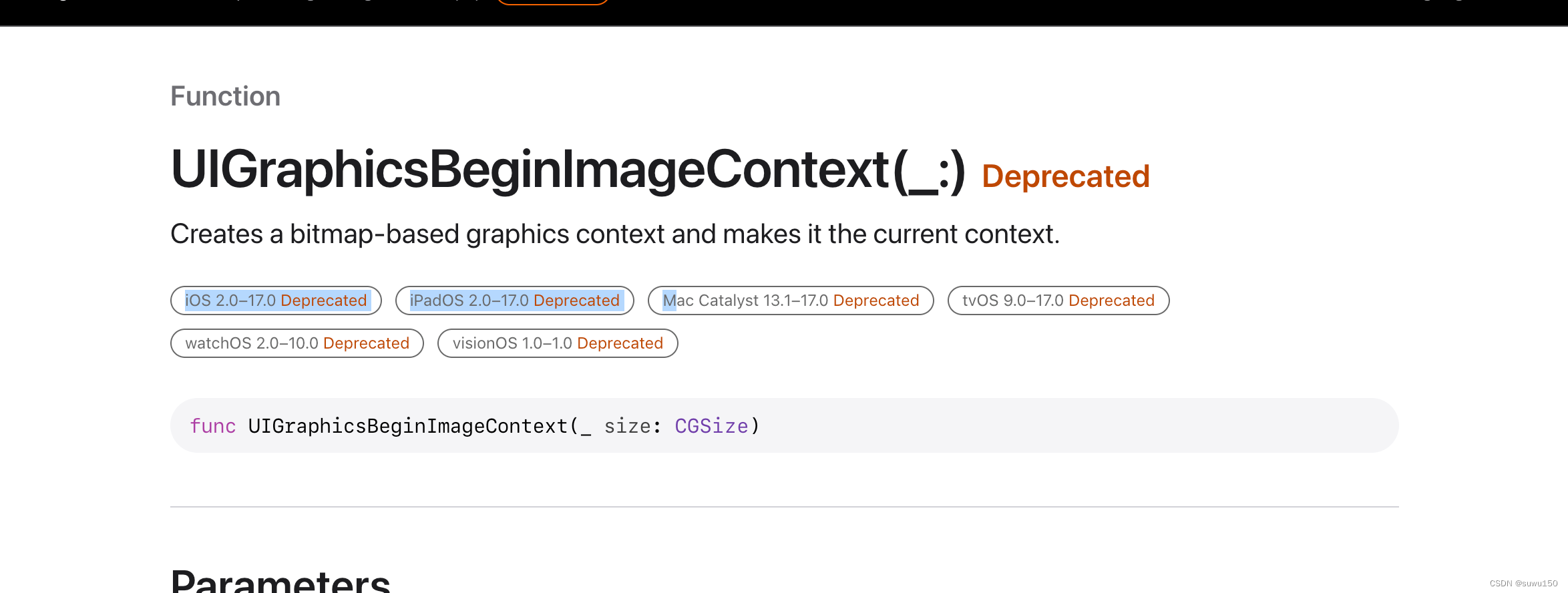Click the iOS 2.0–17.0 Deprecated badge
Viewport: 1568px width, 593px height.
[x=276, y=301]
